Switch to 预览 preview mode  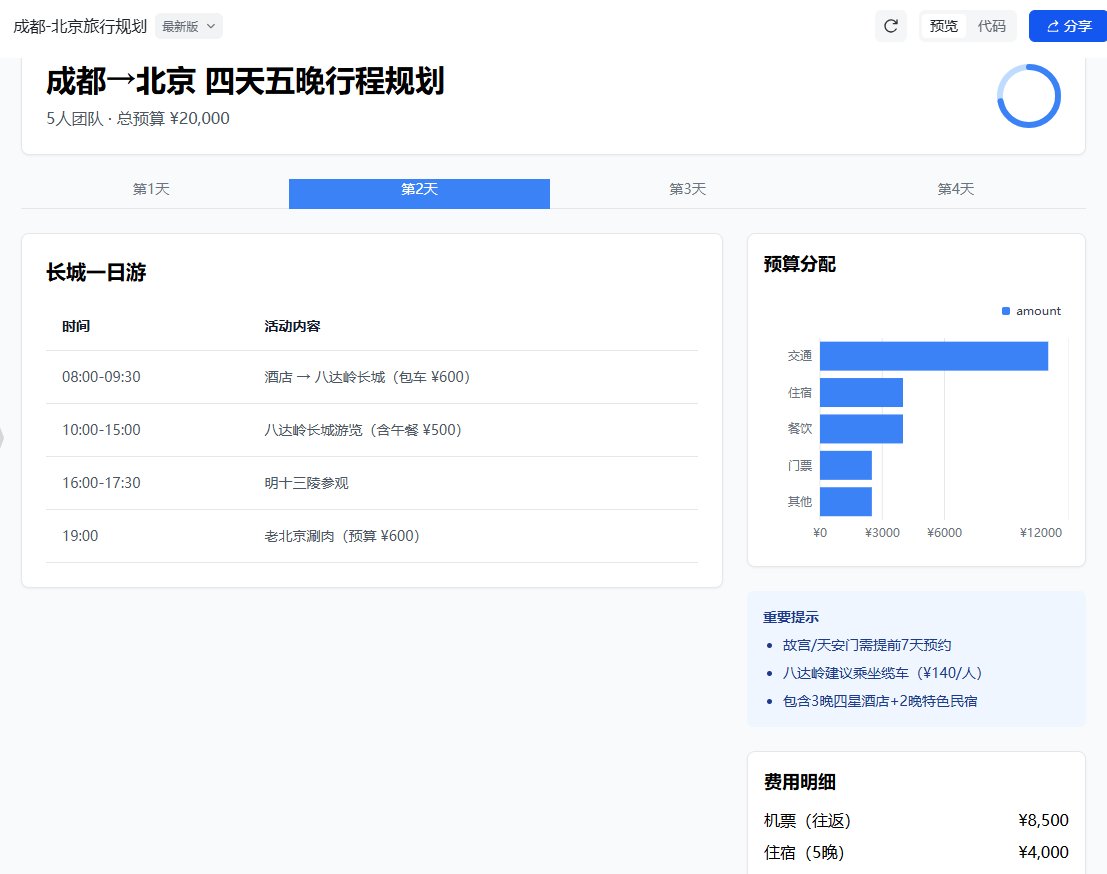943,26
